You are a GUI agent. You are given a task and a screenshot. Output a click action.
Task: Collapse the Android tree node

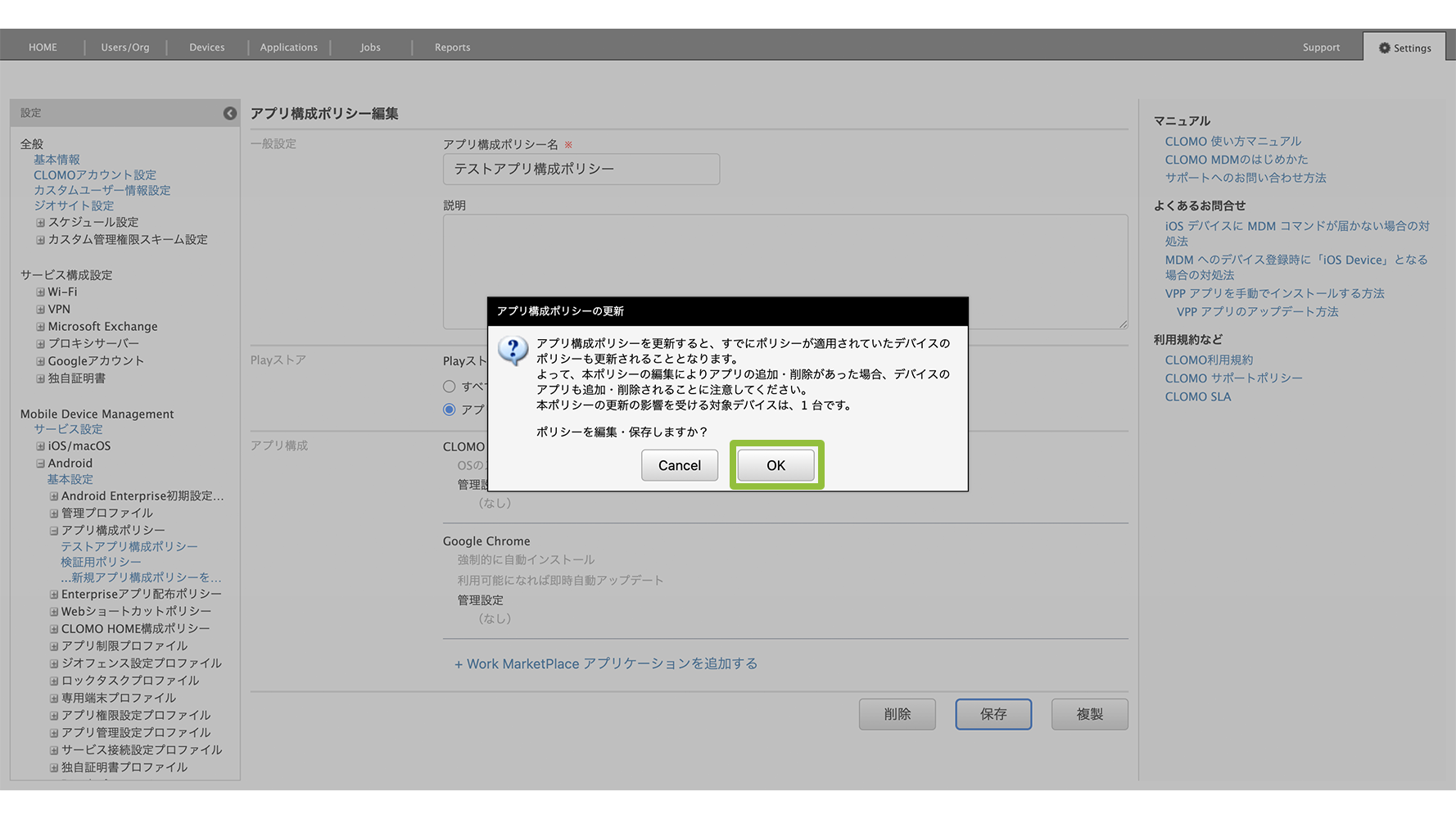40,464
